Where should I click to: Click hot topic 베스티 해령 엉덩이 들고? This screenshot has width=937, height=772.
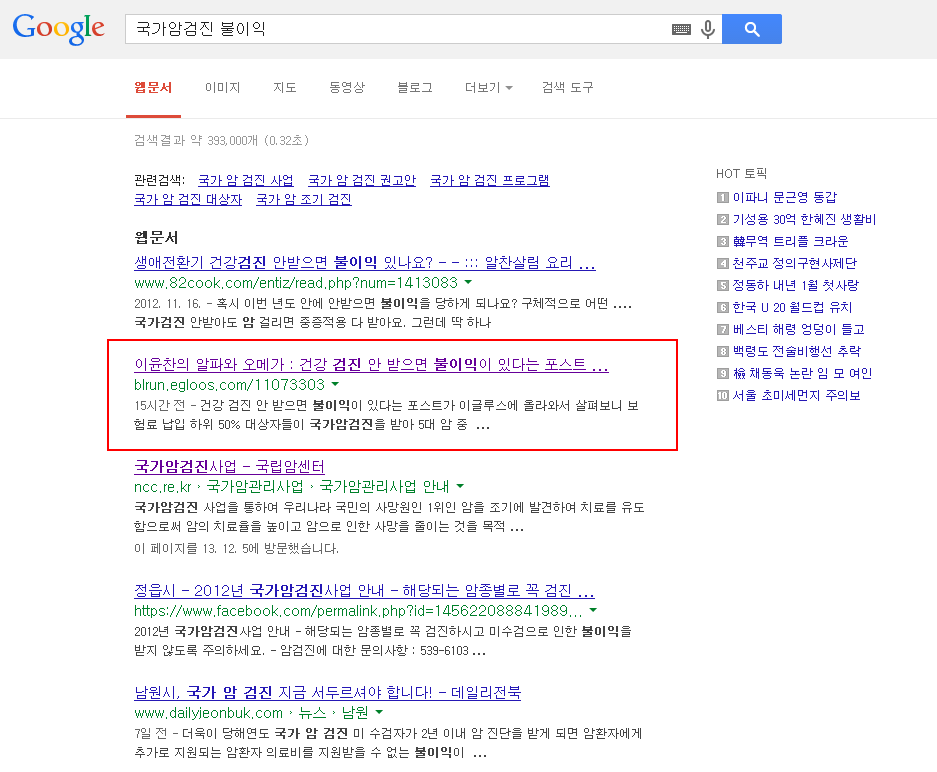click(798, 330)
